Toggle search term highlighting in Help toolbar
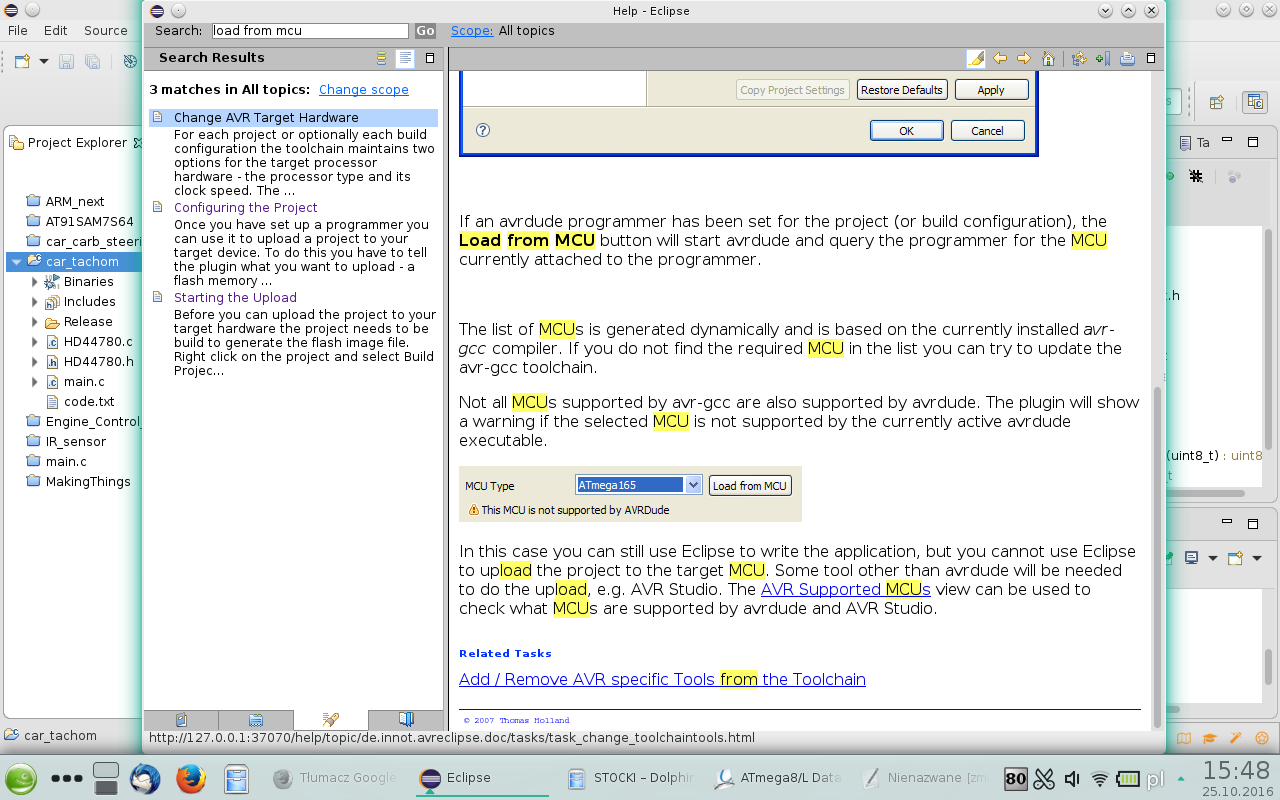This screenshot has width=1280, height=800. pos(976,58)
